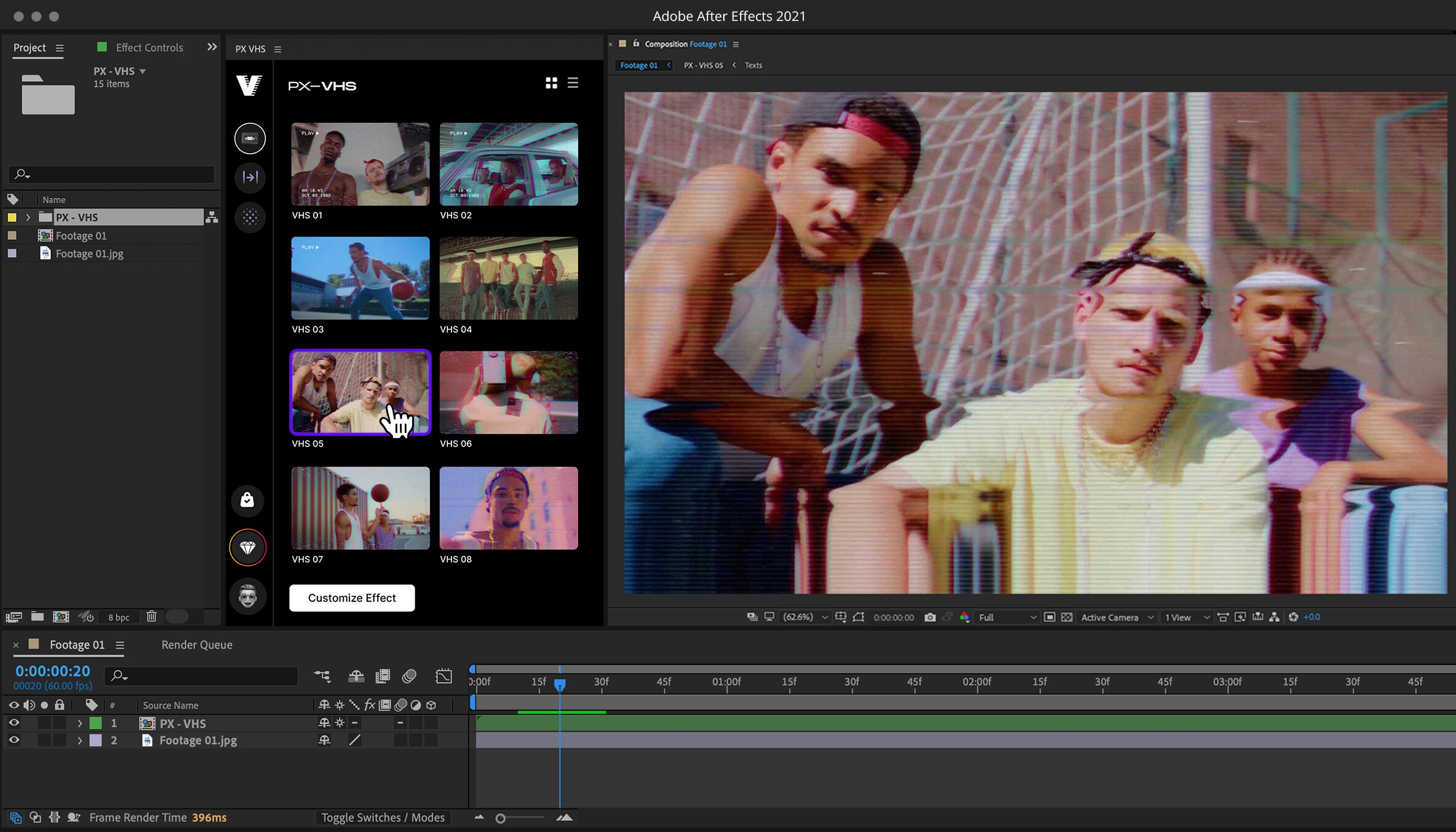Open the Full resolution dropdown
Viewport: 1456px width, 832px height.
coord(1007,617)
